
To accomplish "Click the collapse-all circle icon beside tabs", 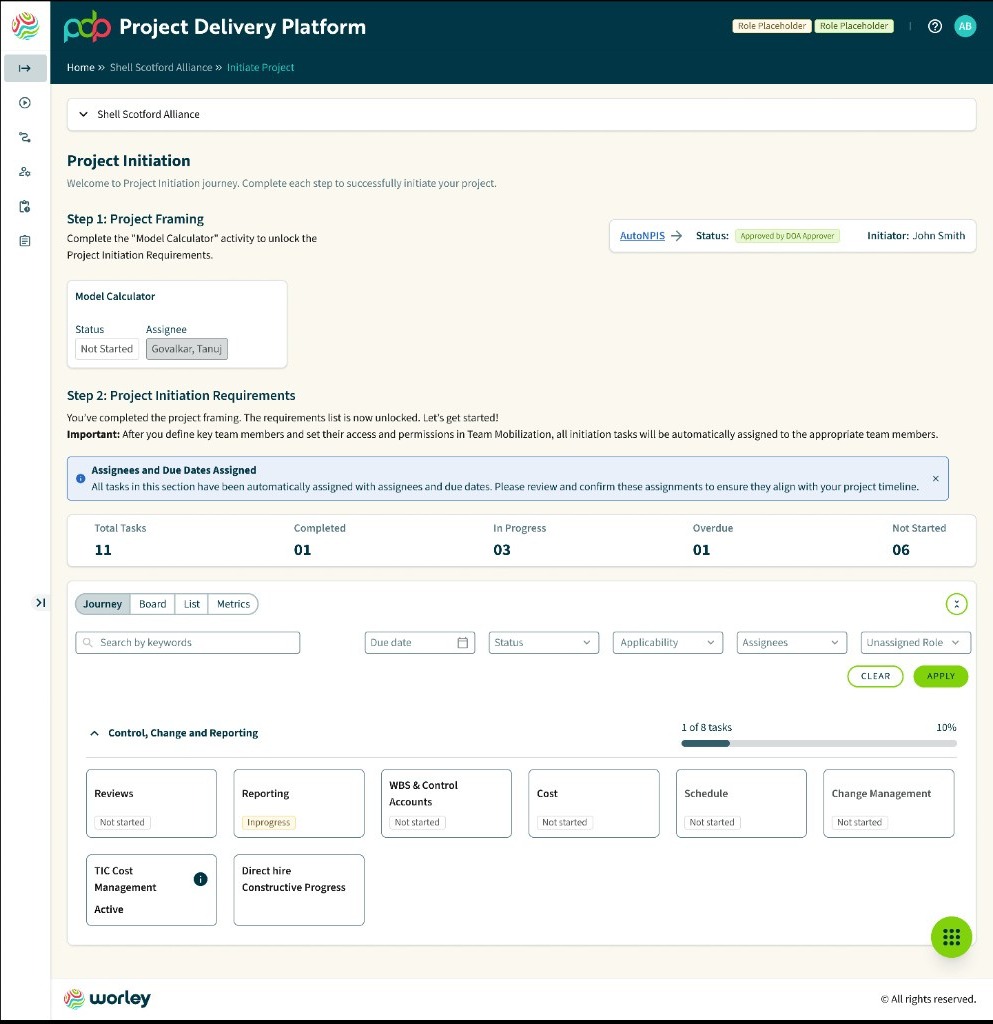I will 956,604.
